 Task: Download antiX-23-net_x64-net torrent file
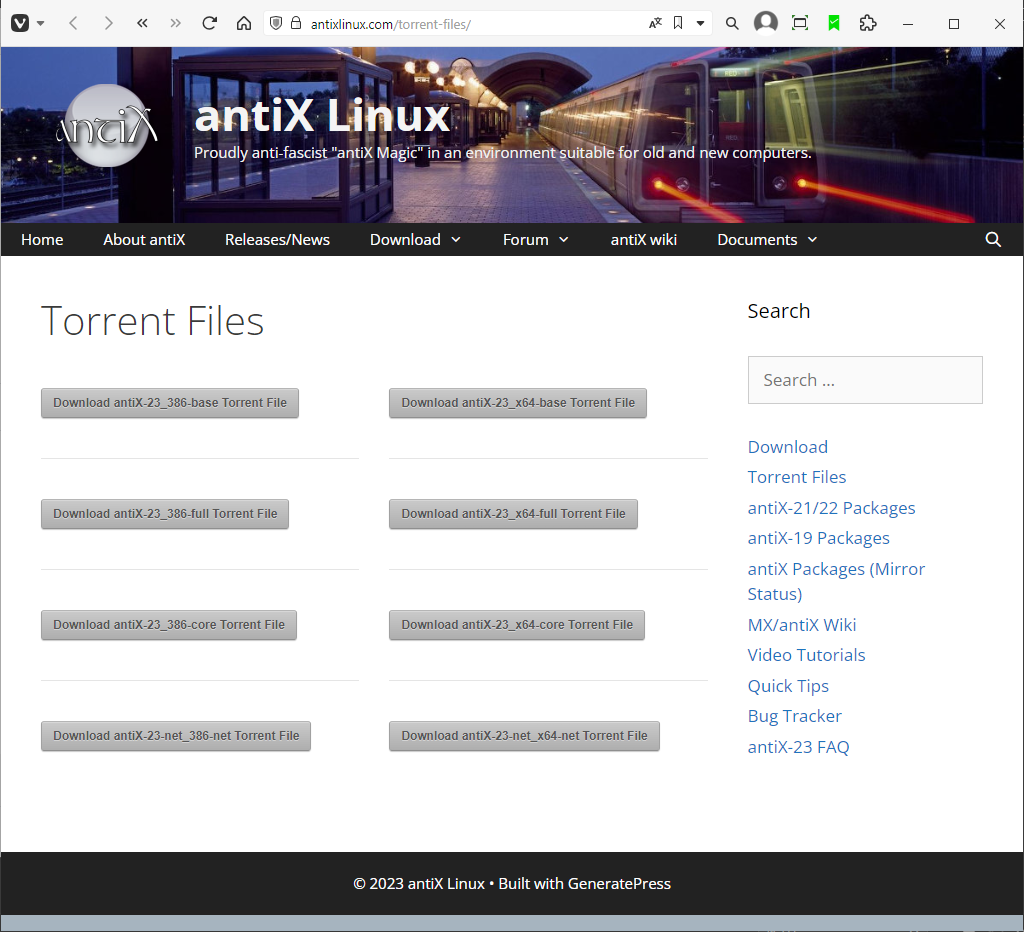pos(524,736)
